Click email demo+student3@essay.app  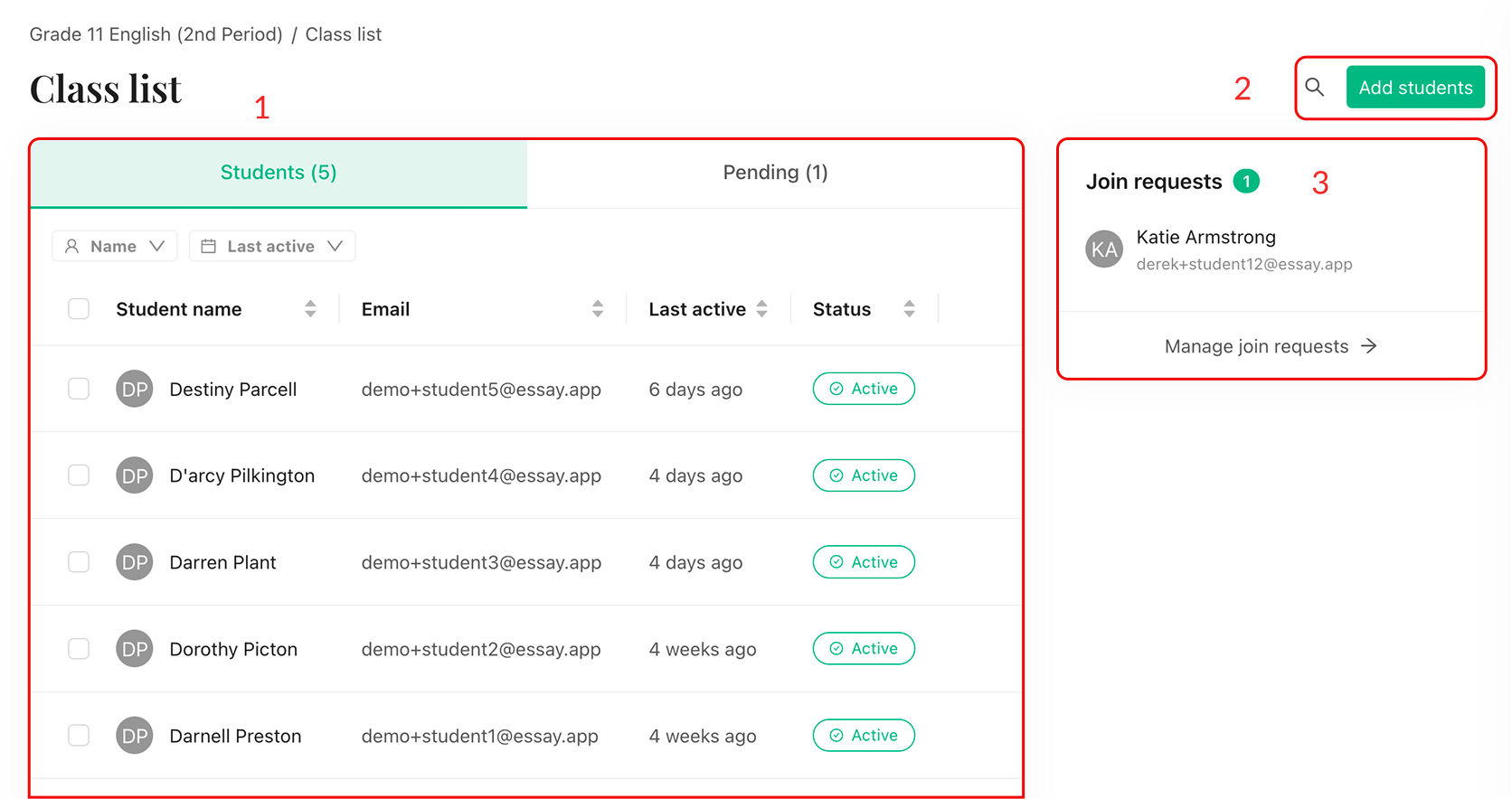(x=481, y=562)
